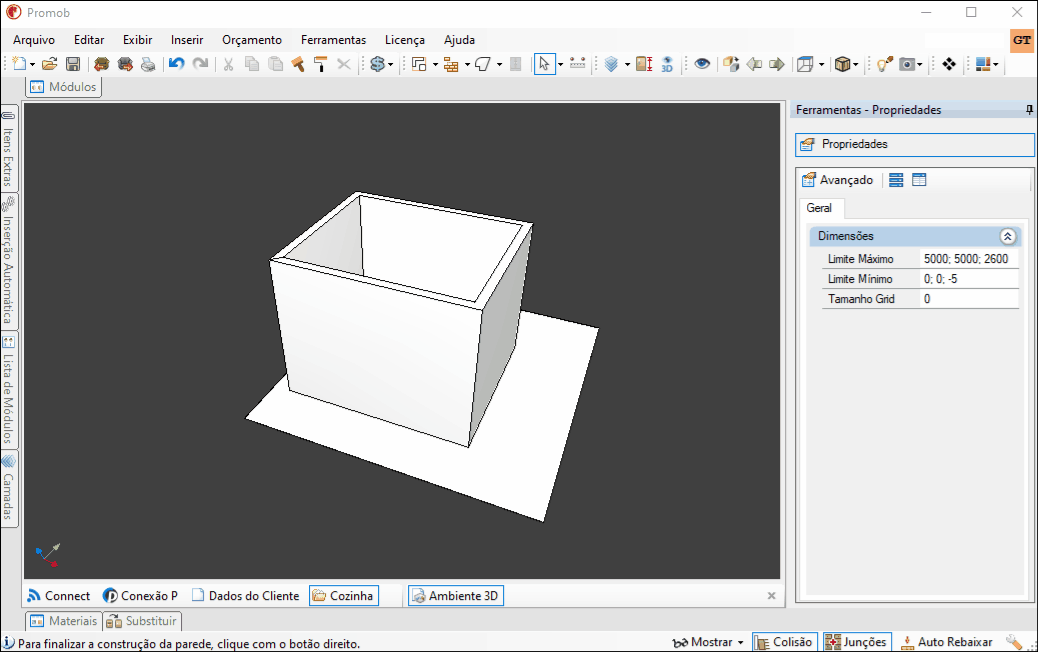Switch to table properties view icon
1038x652 pixels.
tap(919, 180)
